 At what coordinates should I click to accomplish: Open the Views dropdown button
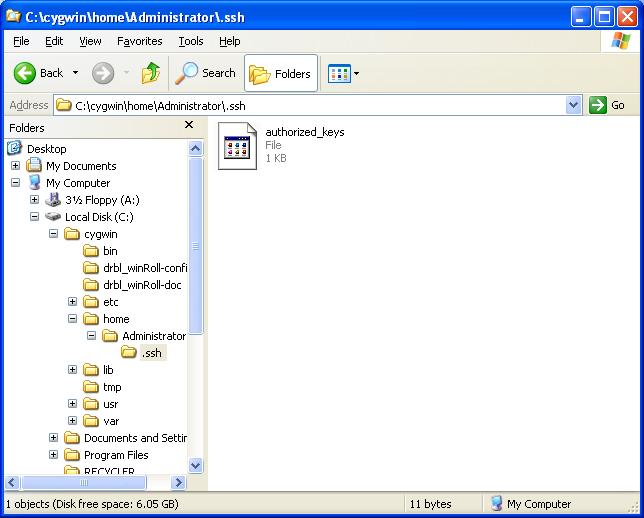tap(344, 73)
